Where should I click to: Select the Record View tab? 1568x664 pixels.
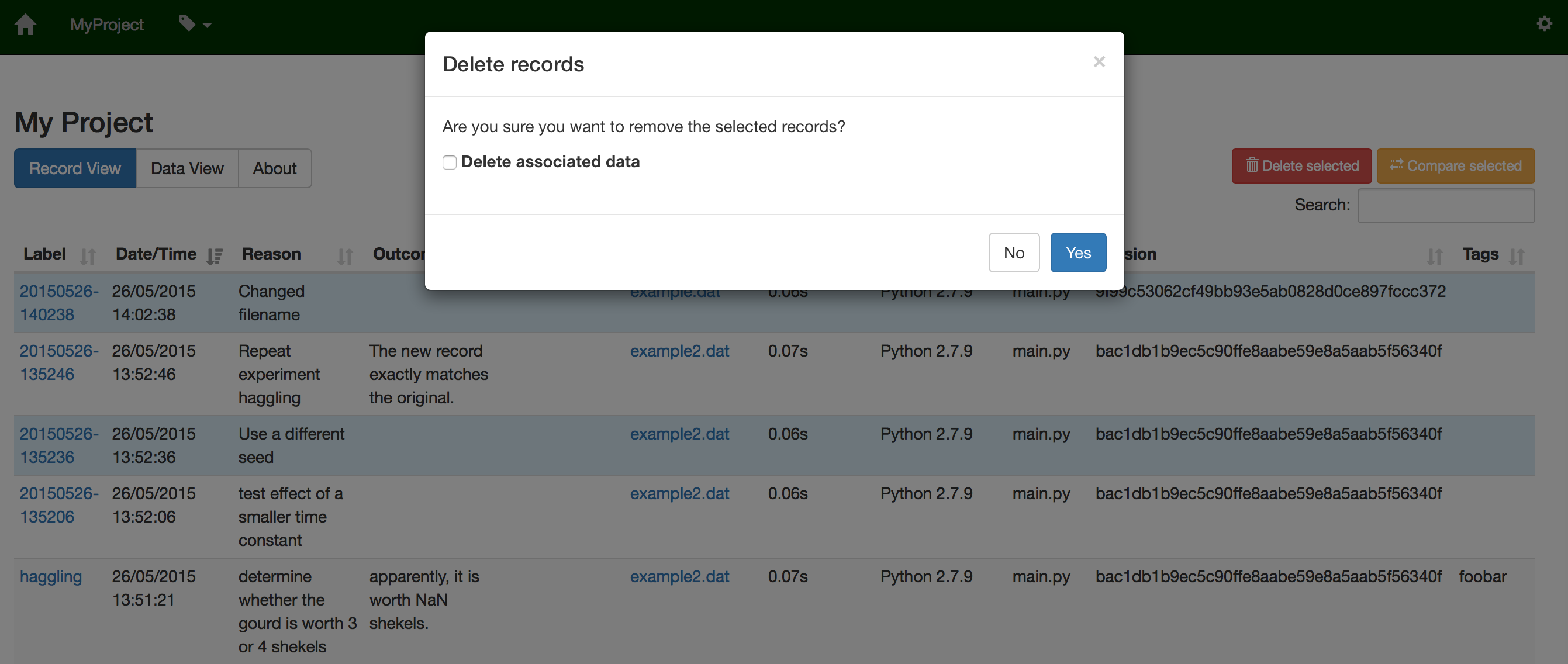click(75, 168)
